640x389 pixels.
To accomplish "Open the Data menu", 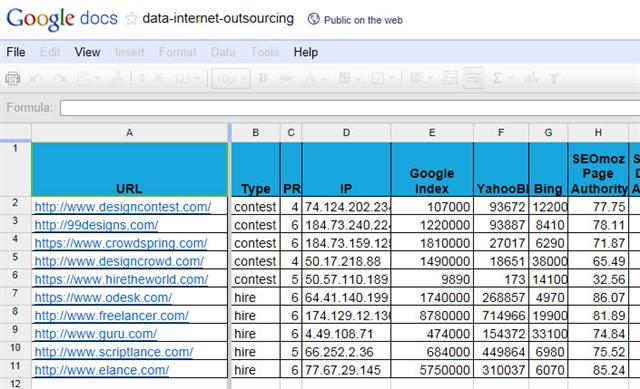I will point(223,52).
